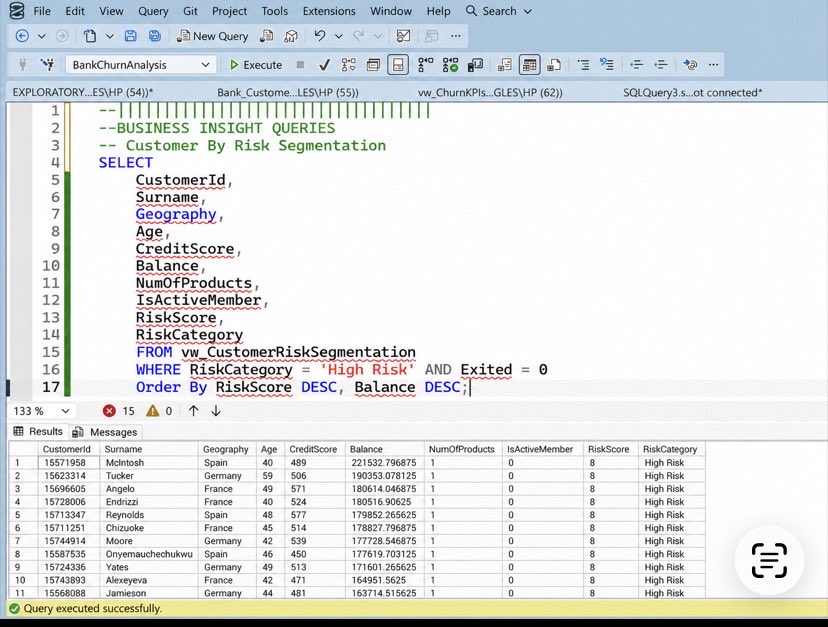Click the screen scan floating button
The image size is (828, 627).
pyautogui.click(x=769, y=560)
